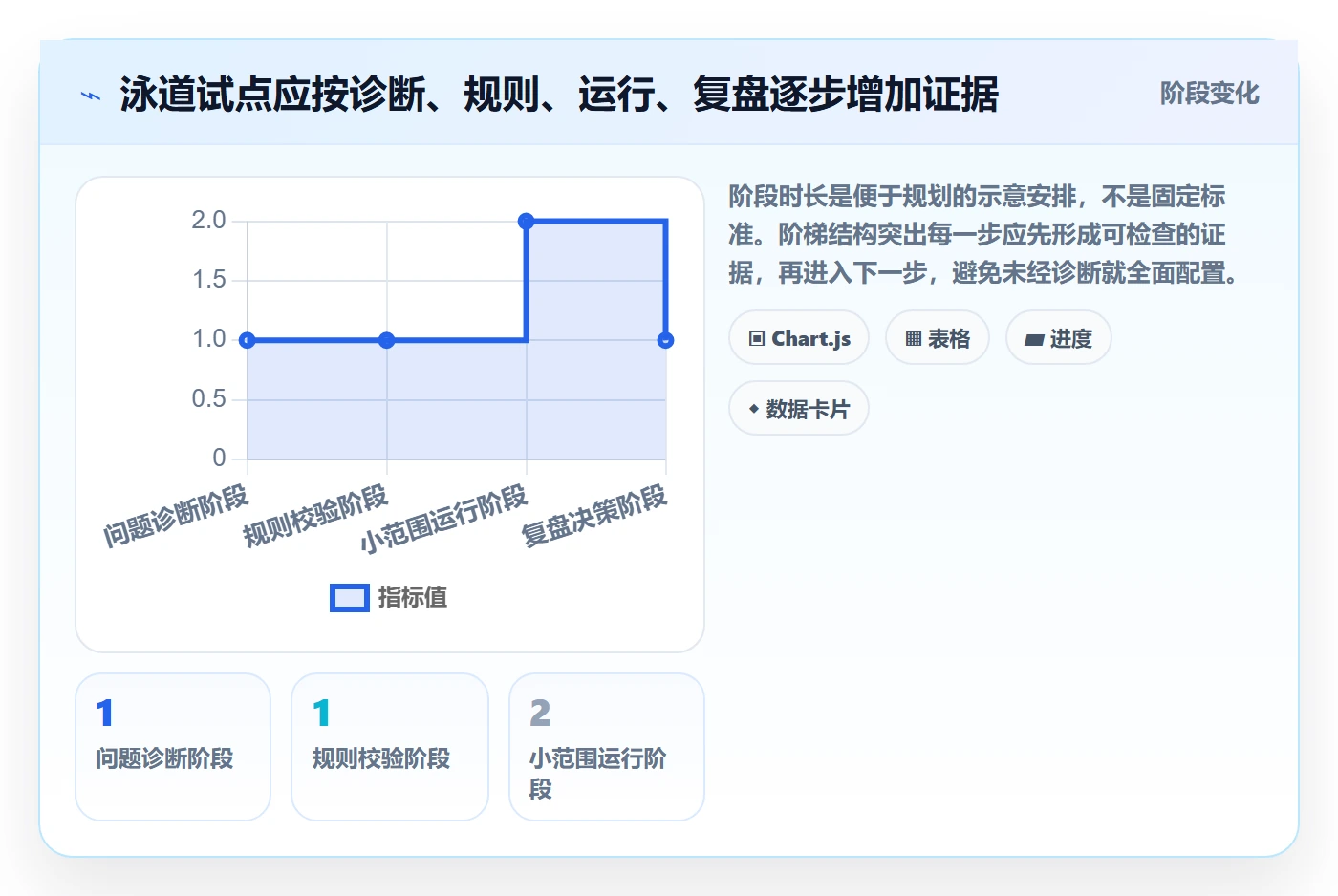Open the 问题诊断阶段 data card
Image resolution: width=1338 pixels, height=896 pixels.
point(173,747)
